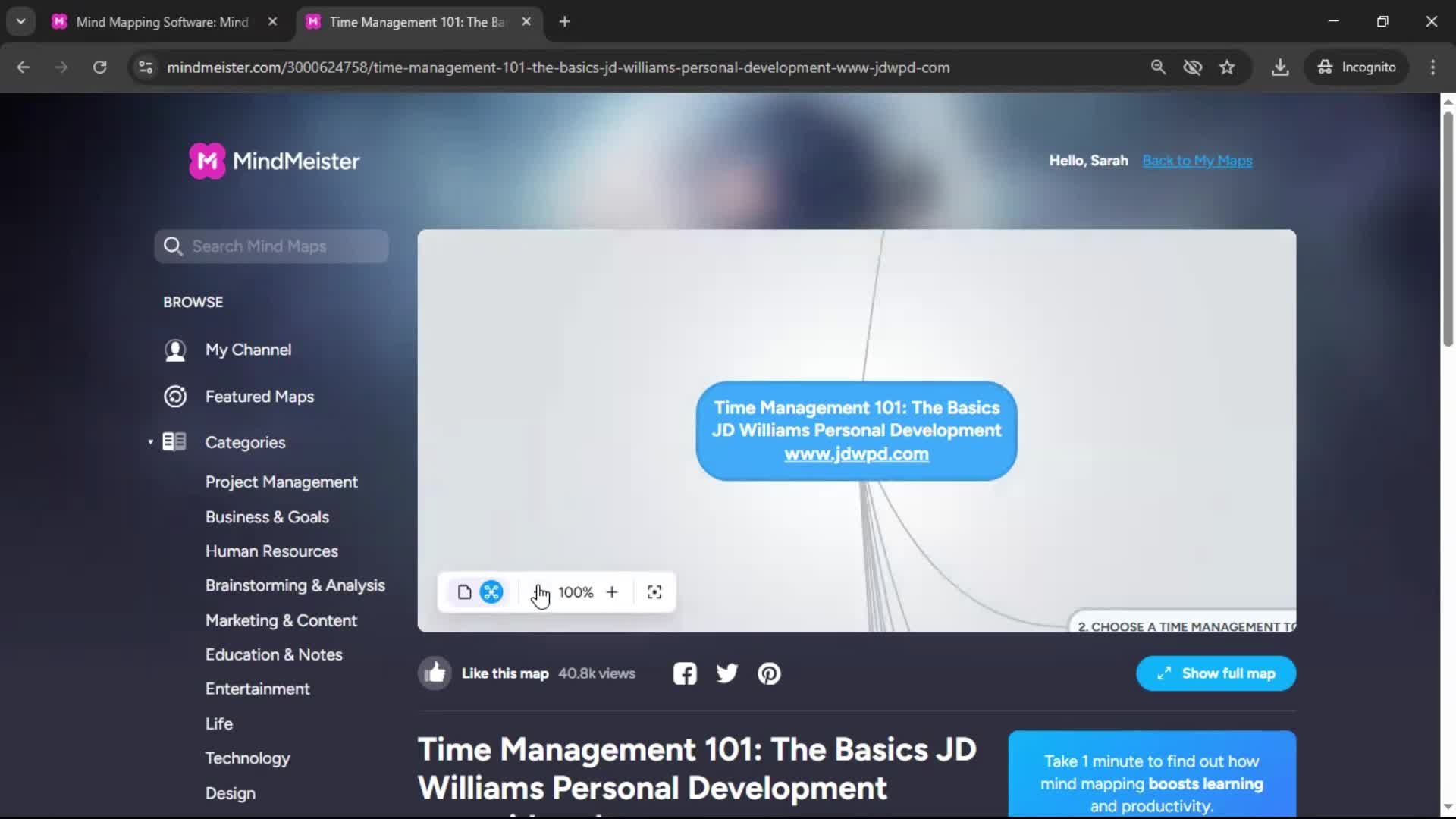Zoom out with the minus button
The image size is (1456, 819).
pos(538,592)
